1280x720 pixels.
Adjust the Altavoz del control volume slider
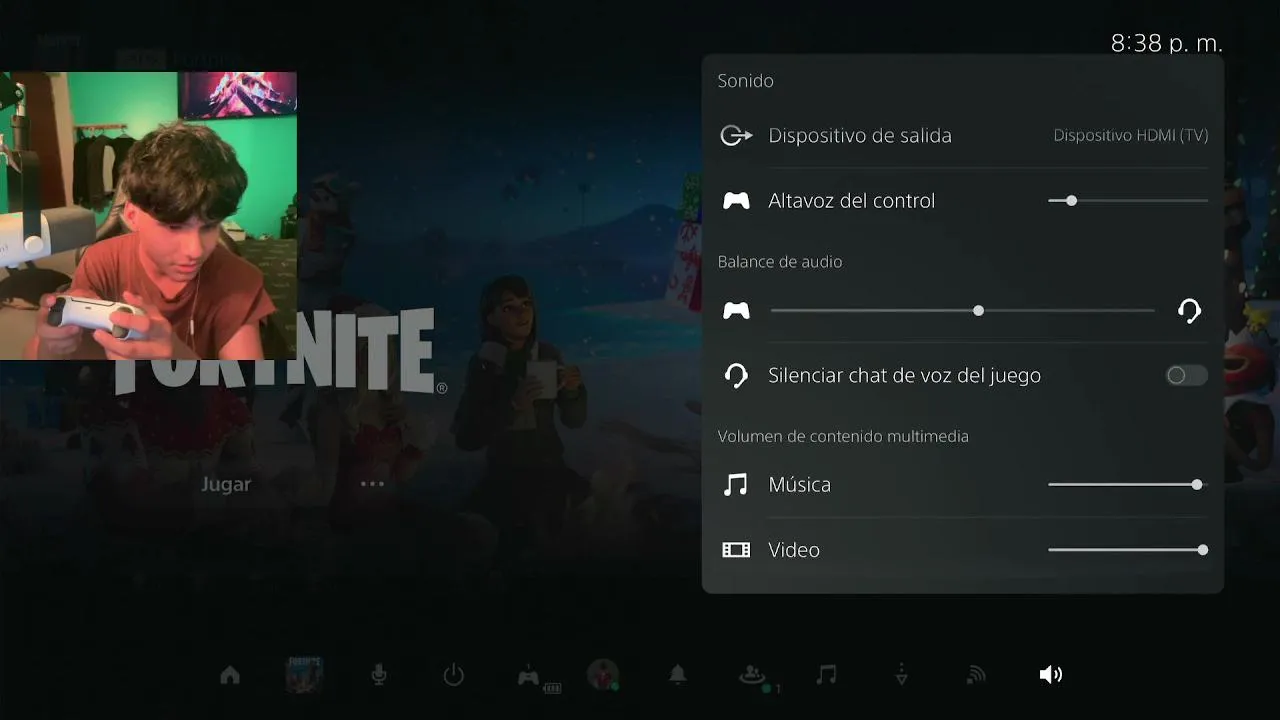(x=1128, y=201)
